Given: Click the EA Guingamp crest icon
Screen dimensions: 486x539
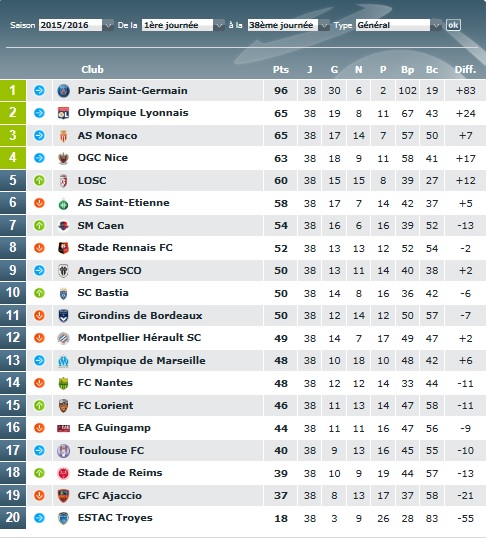Looking at the screenshot, I should coord(63,428).
